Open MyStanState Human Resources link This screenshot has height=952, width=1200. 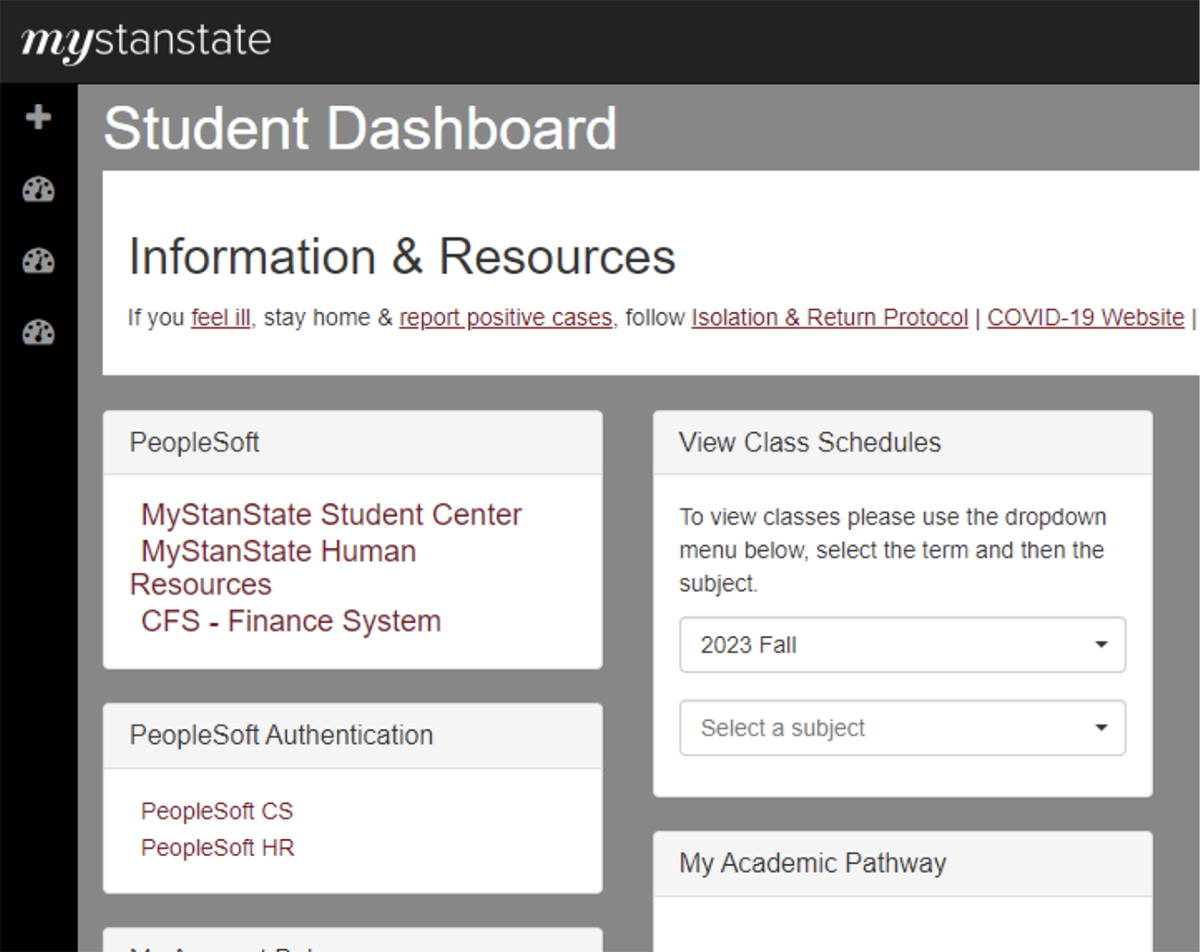tap(273, 568)
